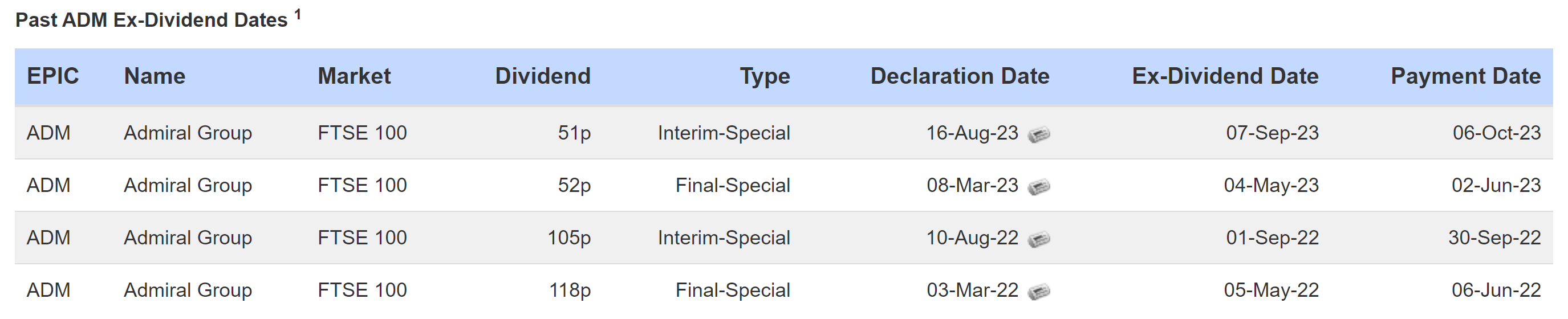Select Admiral Group in the 118p row
This screenshot has width=1568, height=319.
pos(188,290)
